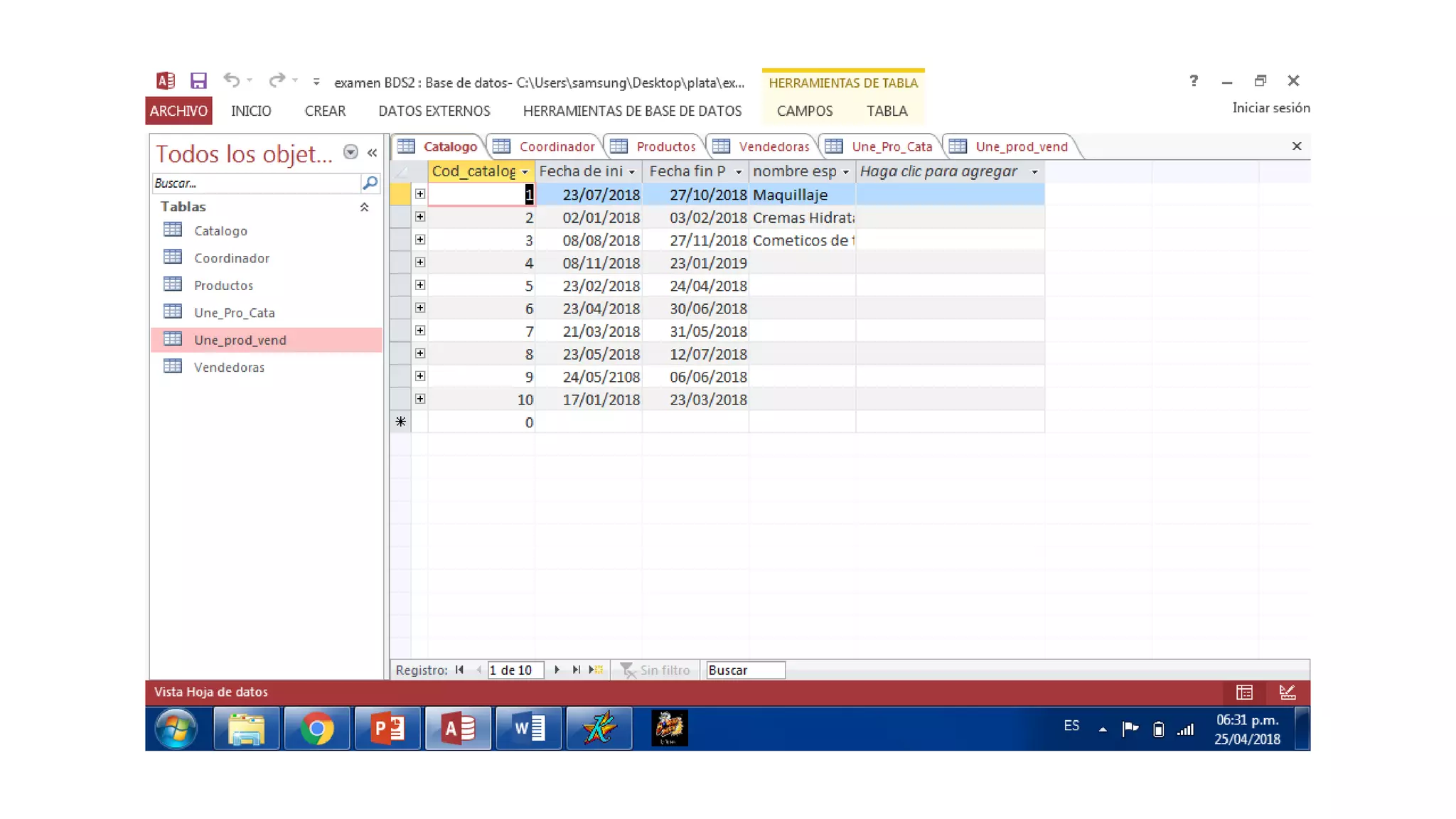This screenshot has height=819, width=1456.
Task: Create a new blank record
Action: [596, 670]
